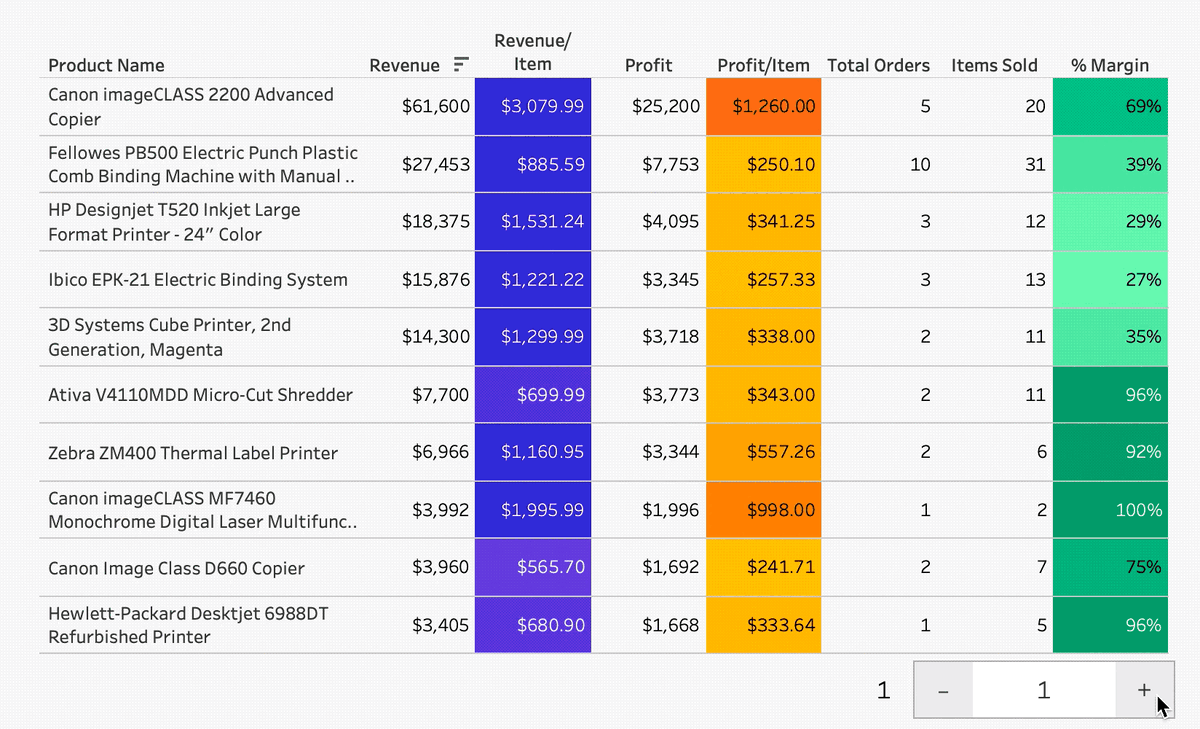Click the $61,600 revenue value
Image resolution: width=1200 pixels, height=729 pixels.
click(435, 106)
